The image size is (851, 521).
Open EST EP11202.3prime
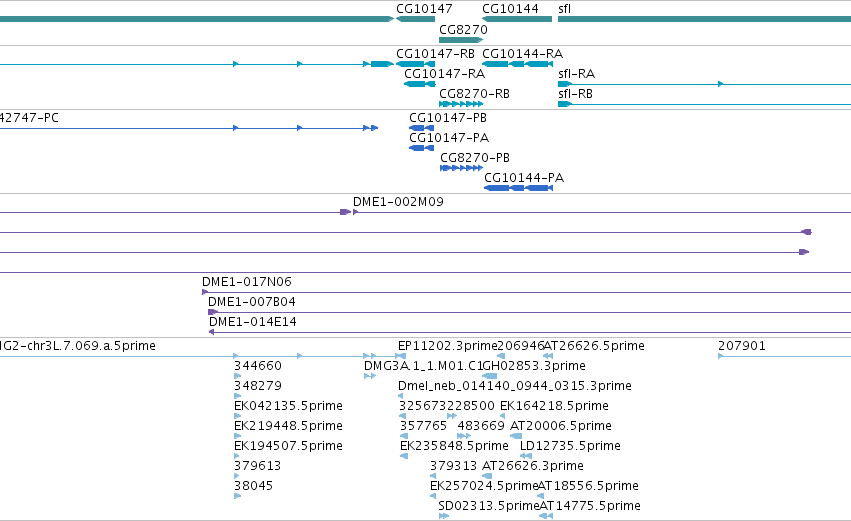click(x=447, y=346)
